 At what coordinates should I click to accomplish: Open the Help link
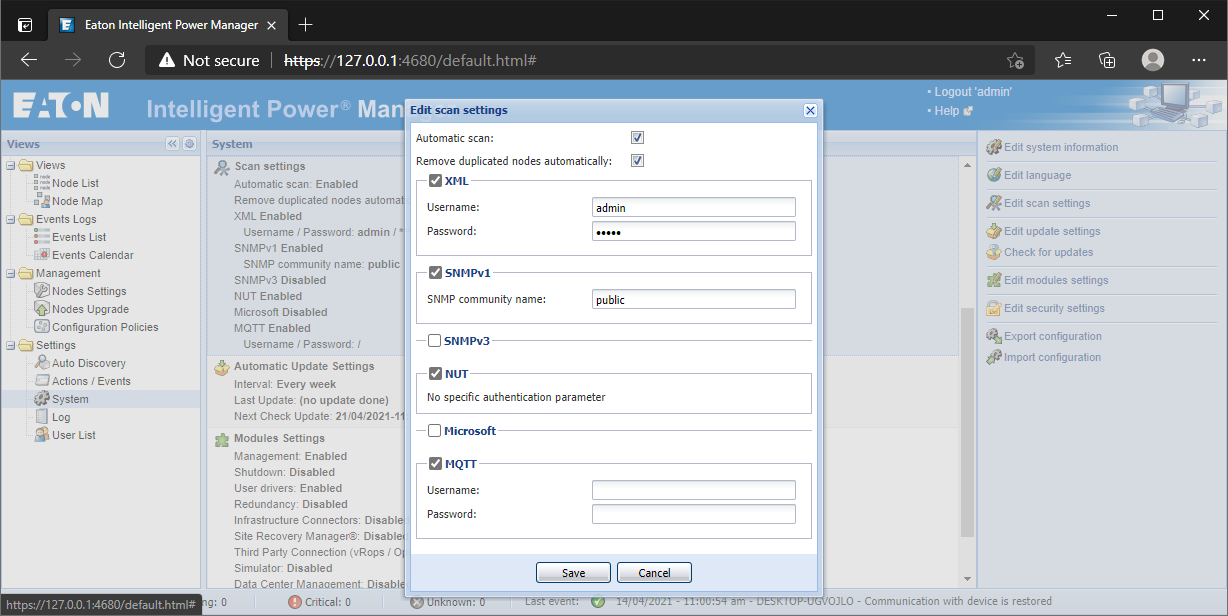tap(946, 111)
